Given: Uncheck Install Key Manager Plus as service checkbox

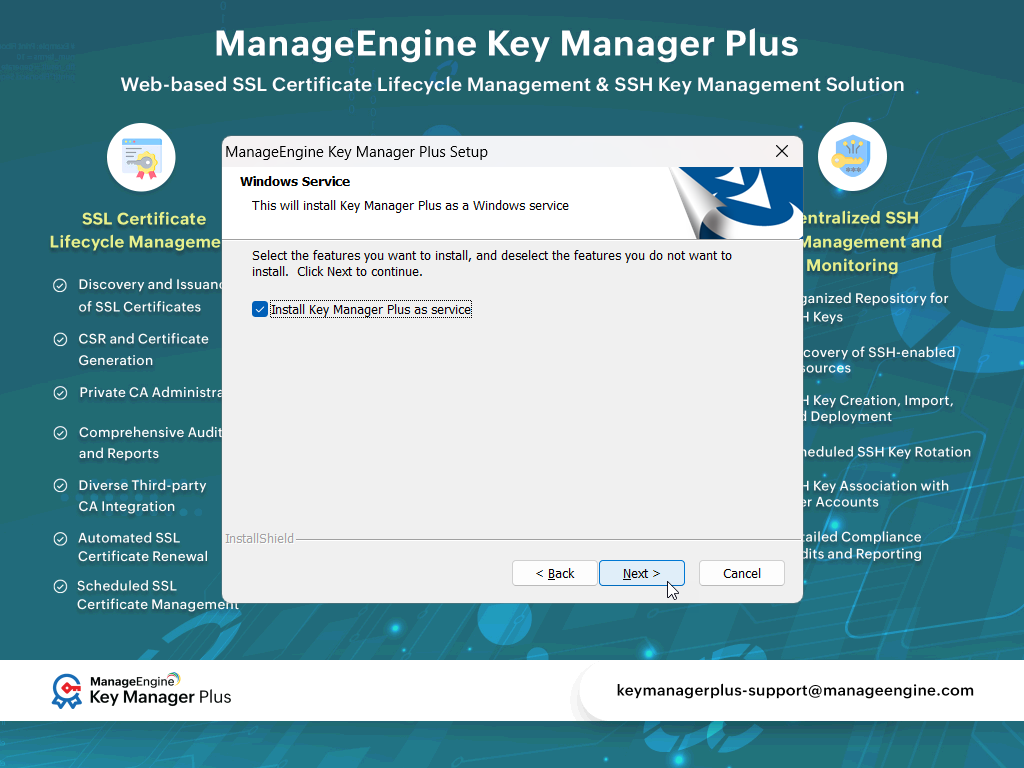Looking at the screenshot, I should click(x=259, y=309).
